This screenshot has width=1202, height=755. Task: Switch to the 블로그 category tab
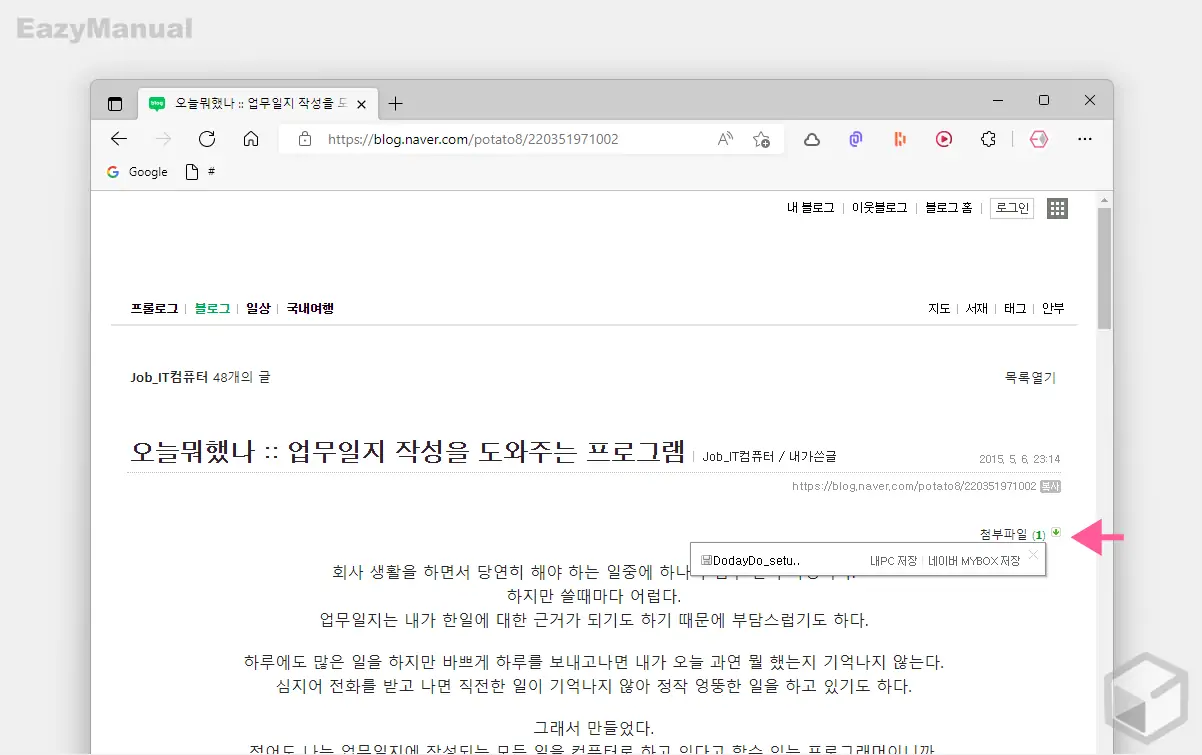point(211,308)
